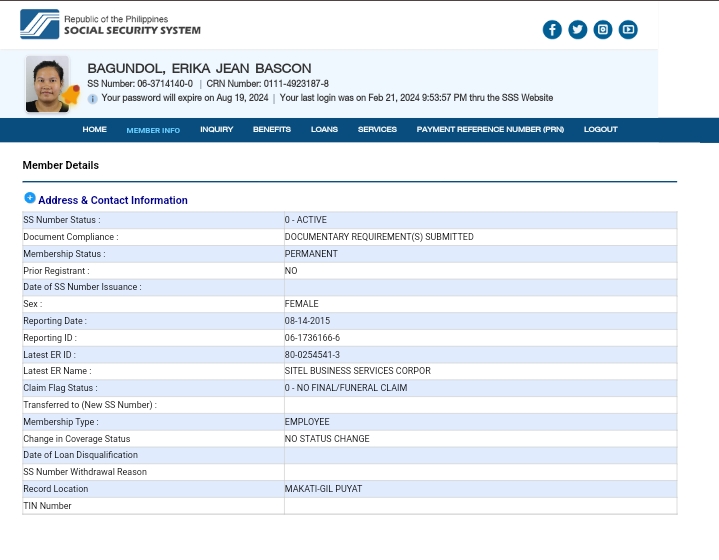Open the SSS Facebook page icon
The width and height of the screenshot is (719, 560).
pos(552,30)
